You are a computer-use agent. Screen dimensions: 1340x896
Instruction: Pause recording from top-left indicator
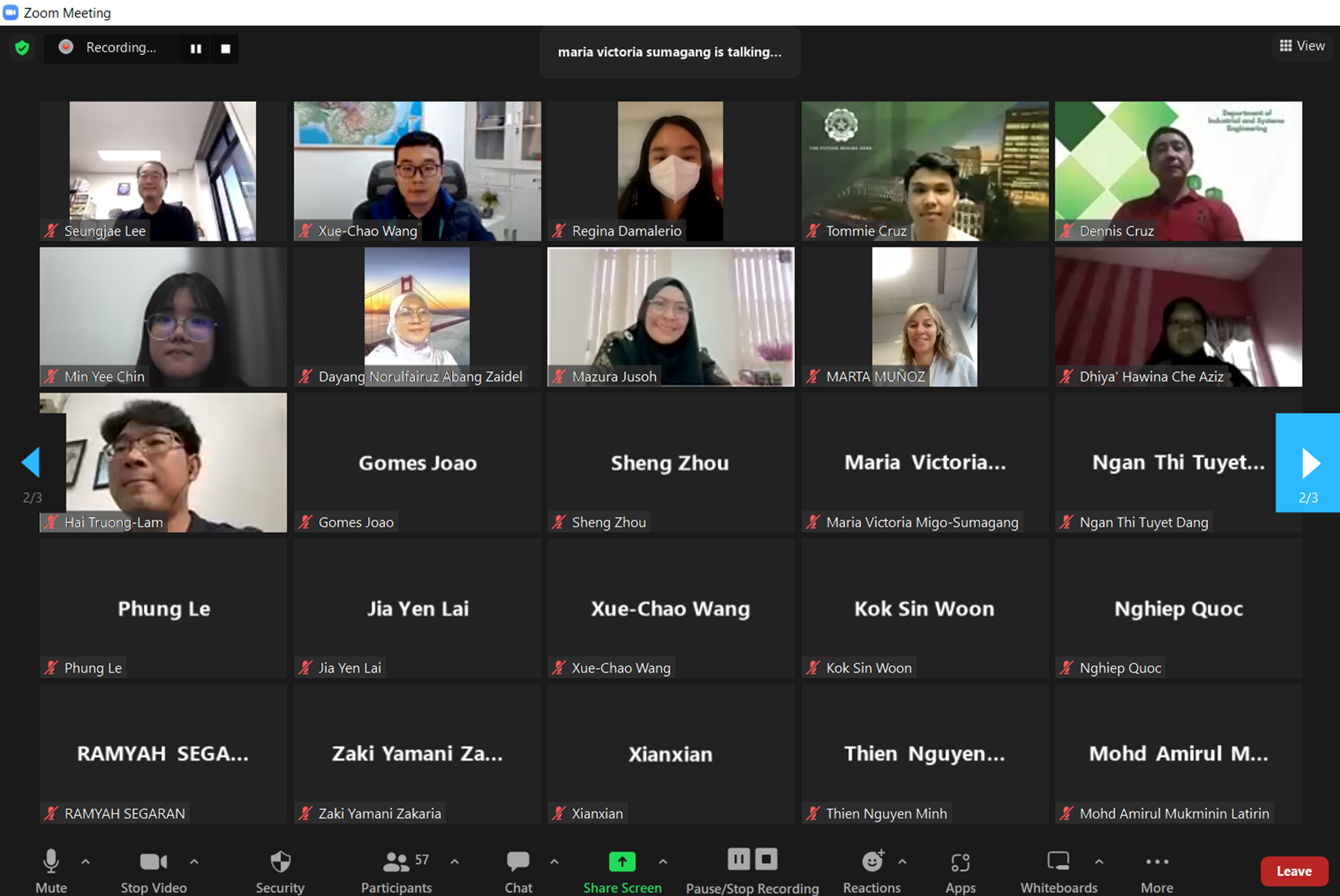coord(195,48)
